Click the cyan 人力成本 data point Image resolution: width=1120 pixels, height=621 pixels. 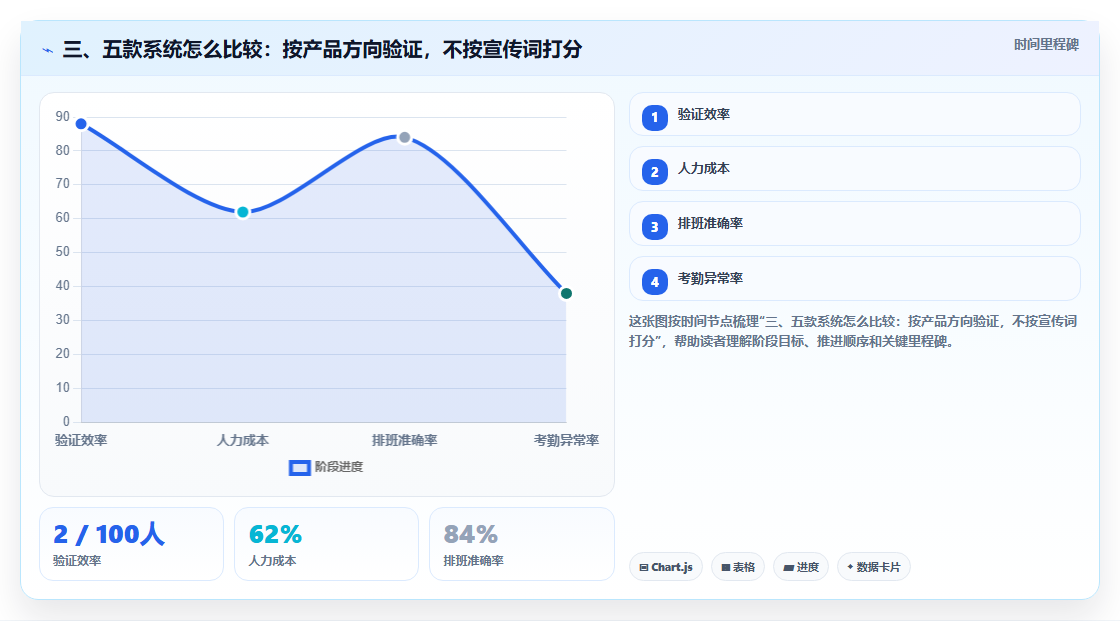(243, 212)
